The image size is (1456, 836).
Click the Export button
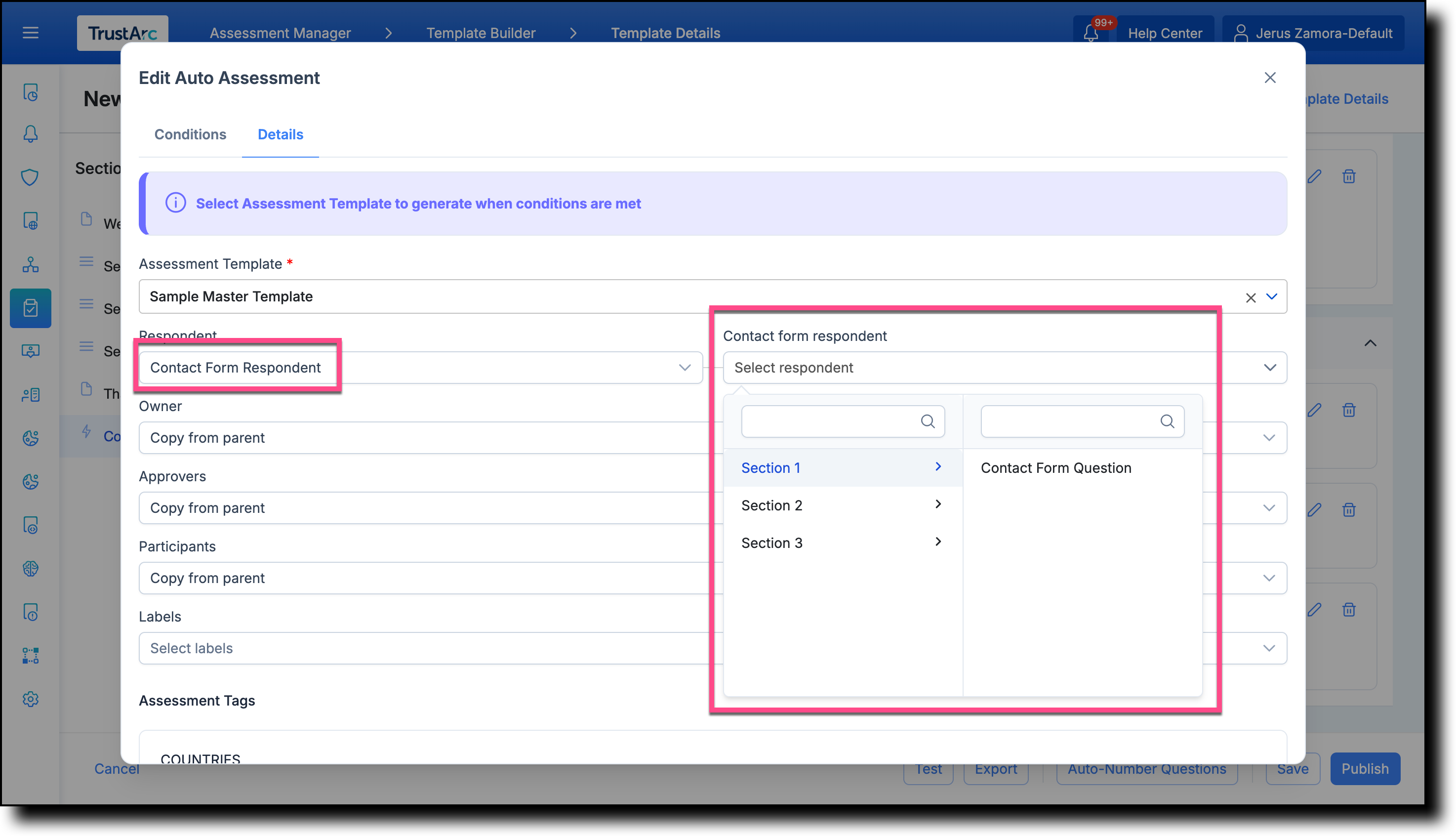click(x=996, y=768)
